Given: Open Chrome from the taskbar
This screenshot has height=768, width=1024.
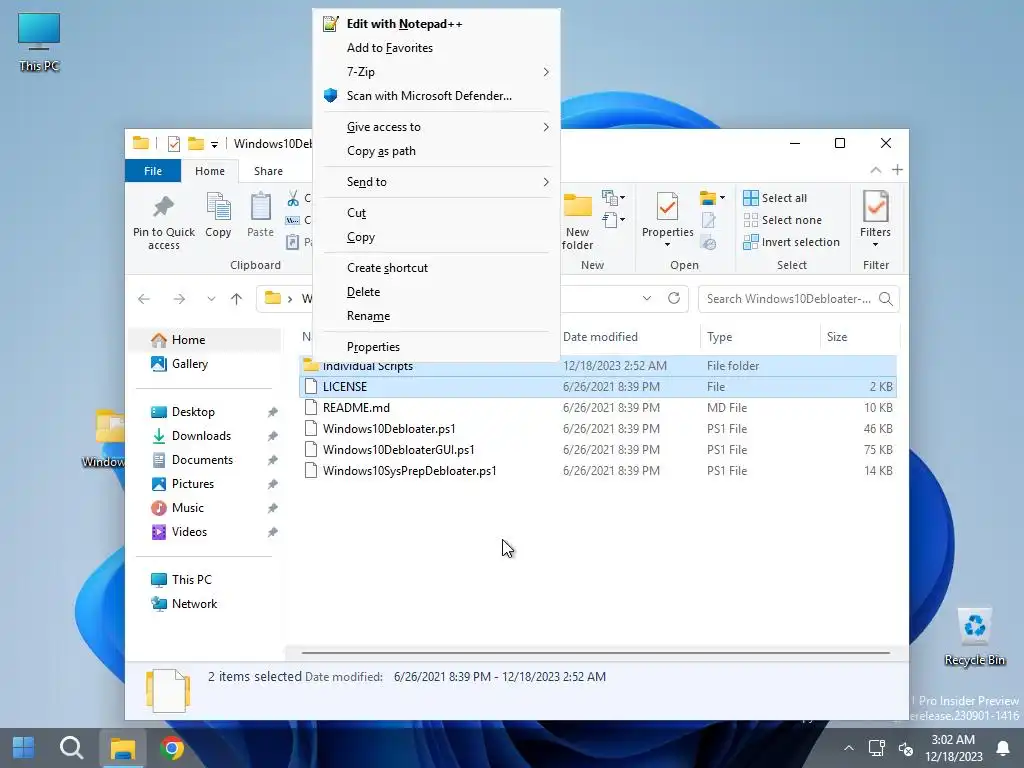Looking at the screenshot, I should [172, 748].
